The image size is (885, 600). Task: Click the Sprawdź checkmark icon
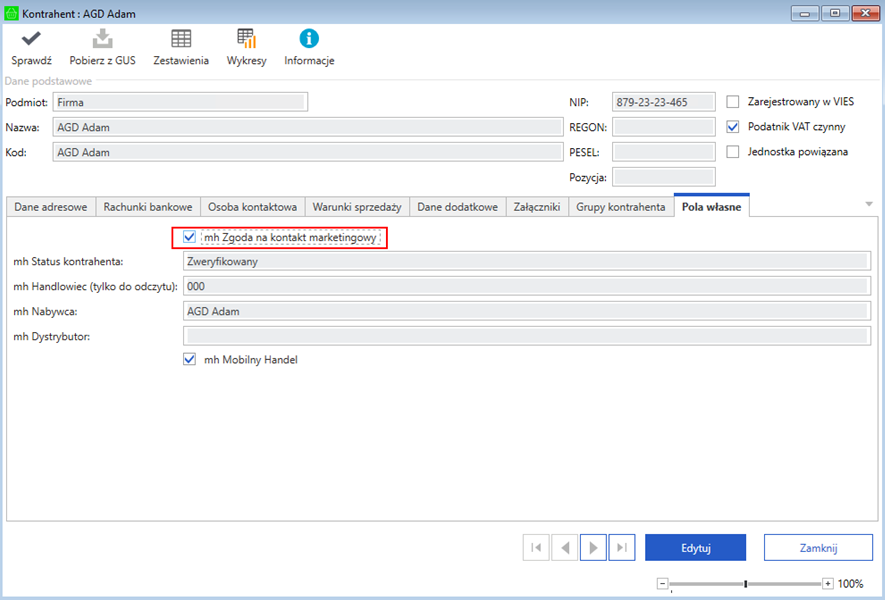[x=31, y=39]
